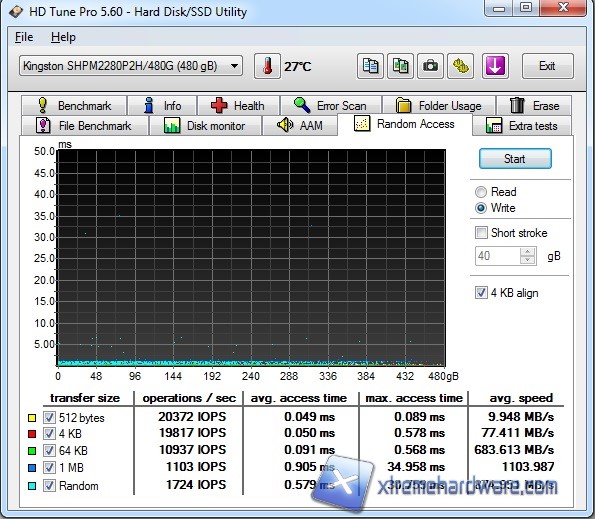Decrease short stroke size with down arrow
This screenshot has width=595, height=519.
coord(527,260)
